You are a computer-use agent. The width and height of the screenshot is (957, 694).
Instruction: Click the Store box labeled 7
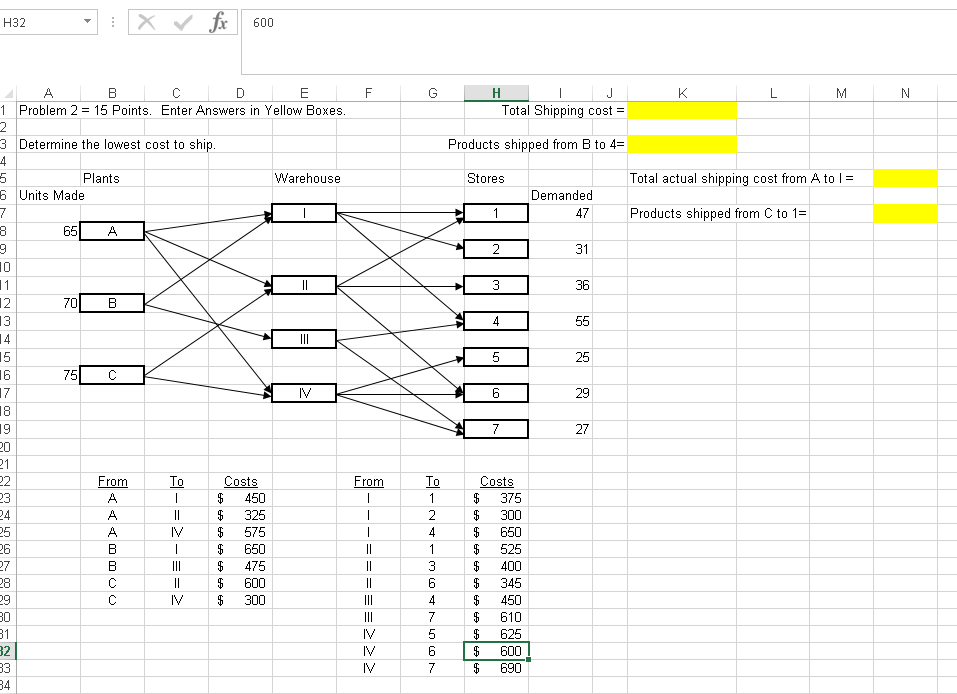pos(495,428)
